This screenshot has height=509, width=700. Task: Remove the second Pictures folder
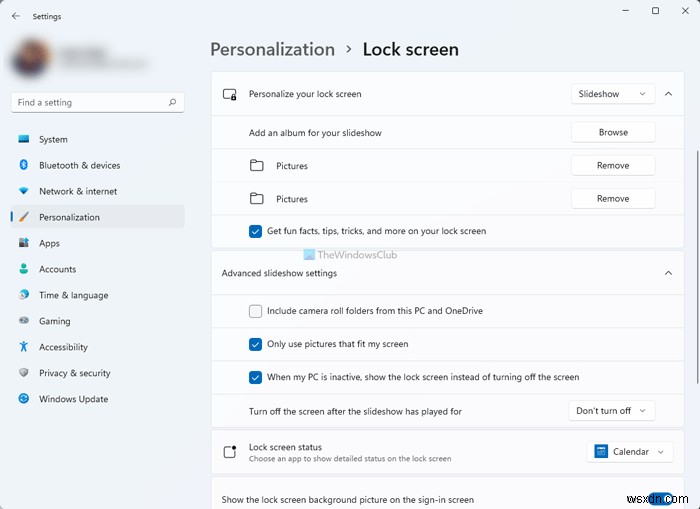pyautogui.click(x=612, y=198)
